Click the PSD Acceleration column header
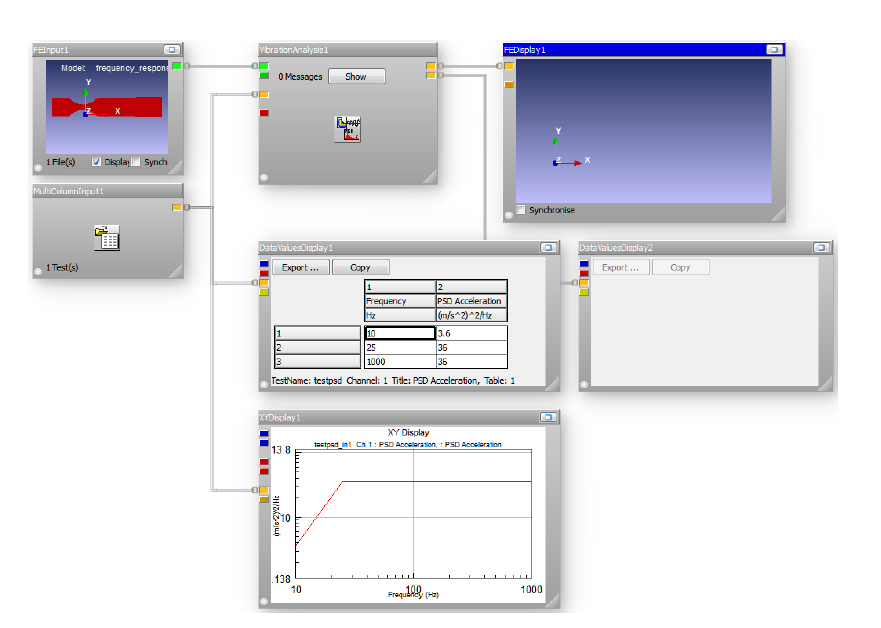The image size is (881, 628). pos(471,301)
